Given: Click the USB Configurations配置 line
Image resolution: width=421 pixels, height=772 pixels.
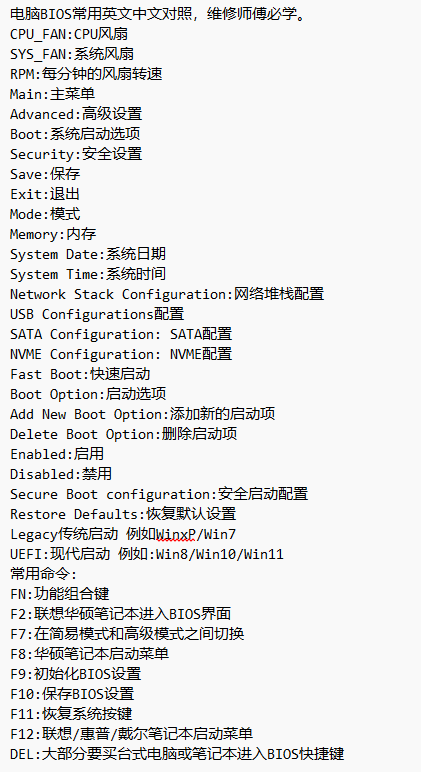Looking at the screenshot, I should point(97,314).
